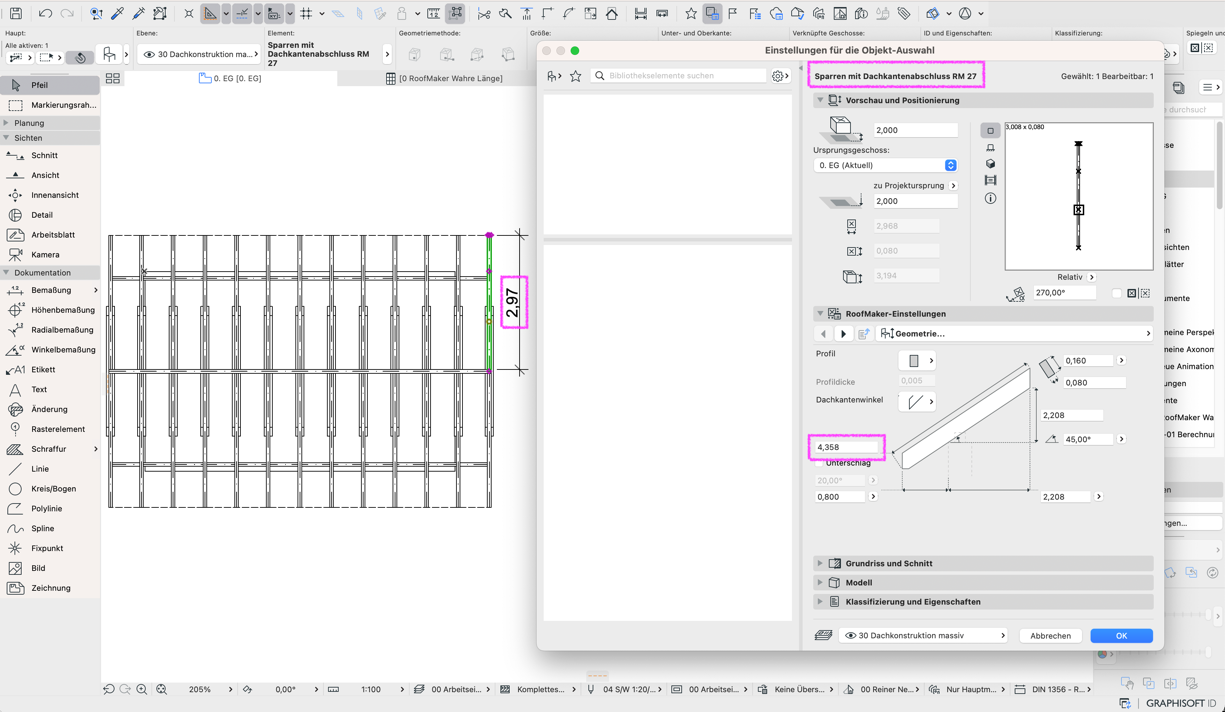Open library search settings gear
The width and height of the screenshot is (1225, 712).
coord(779,76)
